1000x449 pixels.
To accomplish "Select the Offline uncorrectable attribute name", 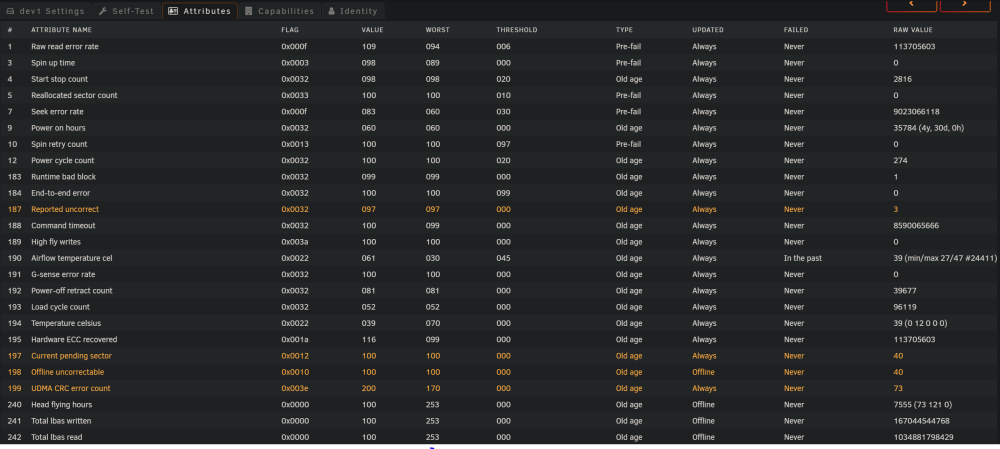I will [x=68, y=372].
